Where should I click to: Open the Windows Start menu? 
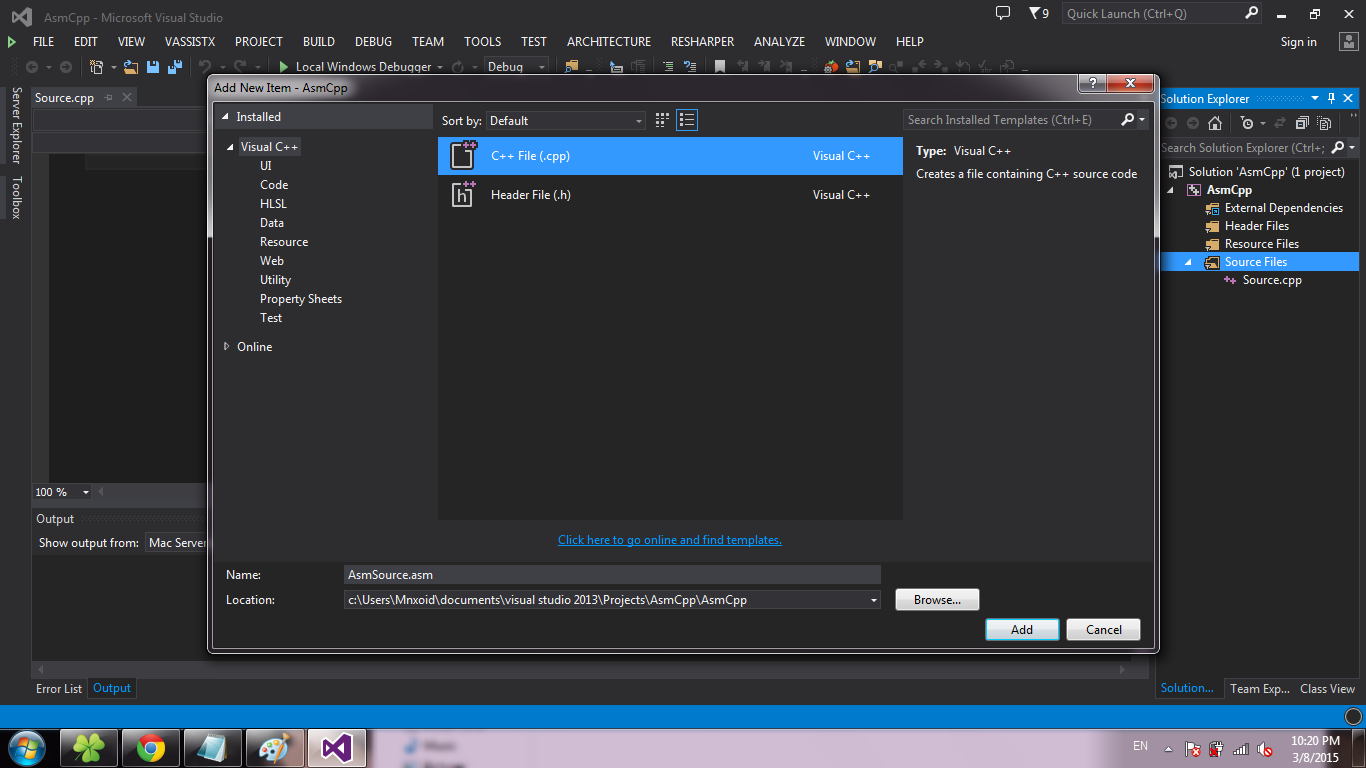point(26,748)
